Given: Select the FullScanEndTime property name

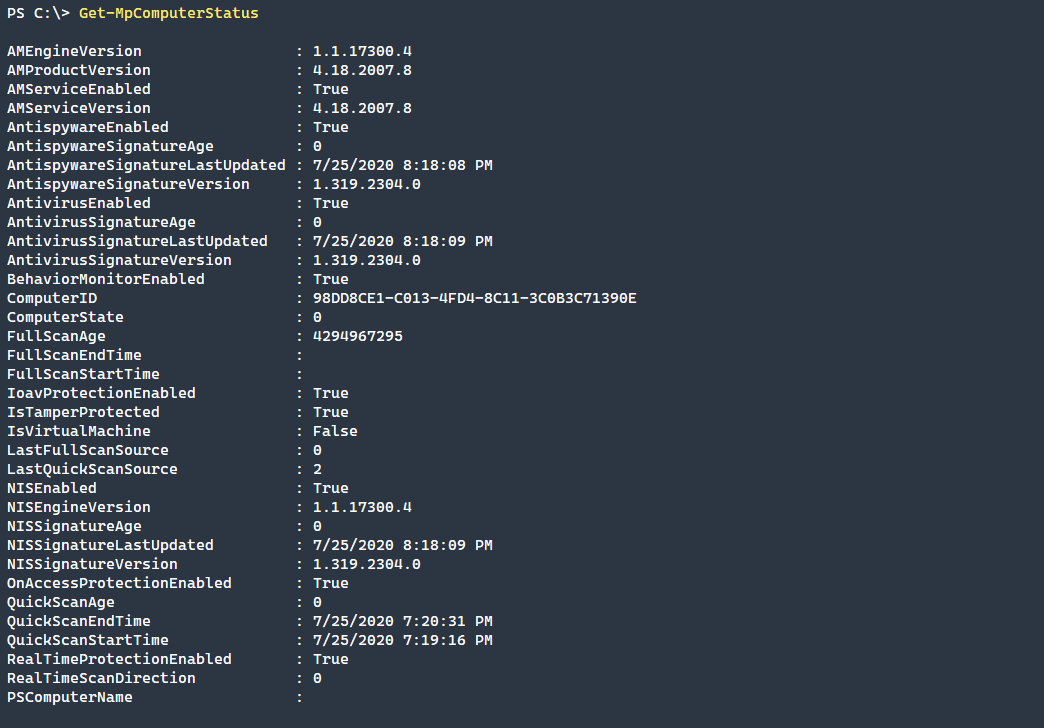Looking at the screenshot, I should click(x=74, y=355).
